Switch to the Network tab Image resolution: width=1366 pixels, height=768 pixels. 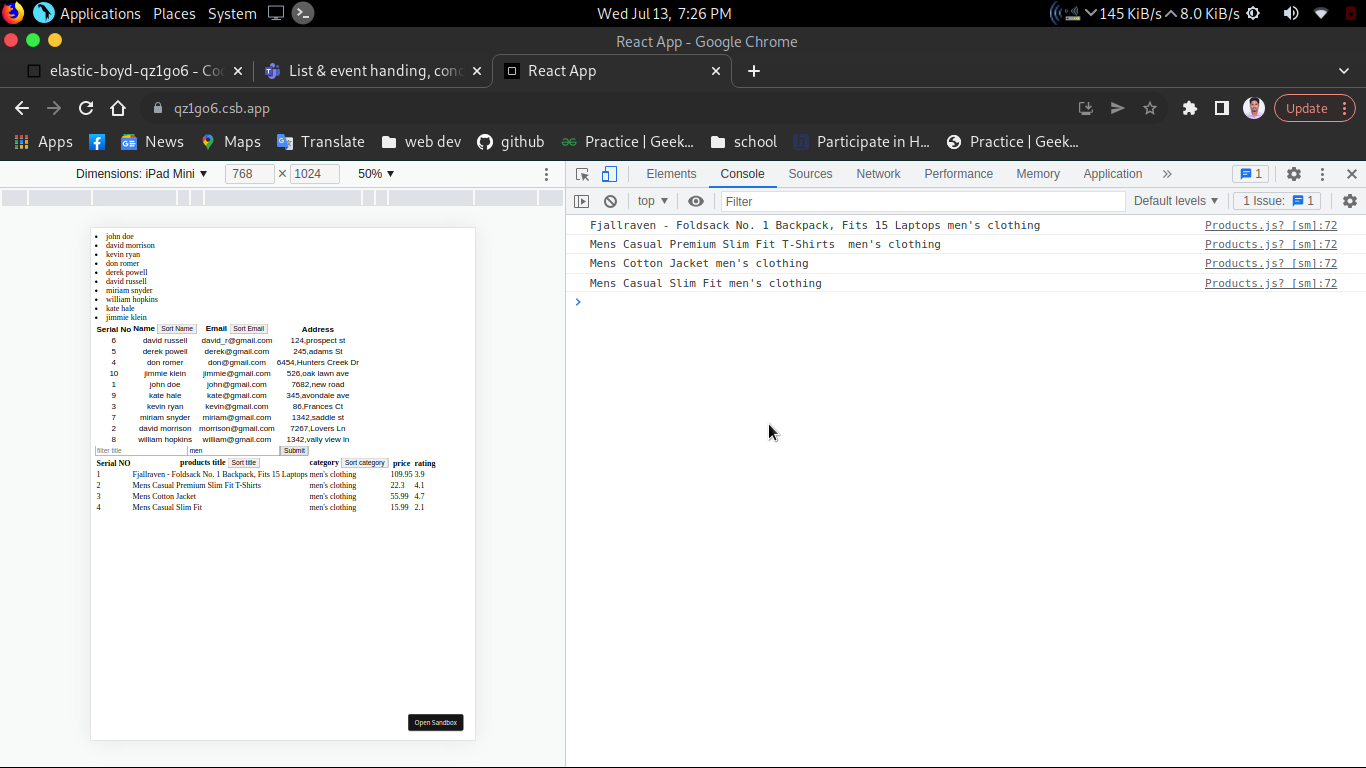[x=878, y=174]
